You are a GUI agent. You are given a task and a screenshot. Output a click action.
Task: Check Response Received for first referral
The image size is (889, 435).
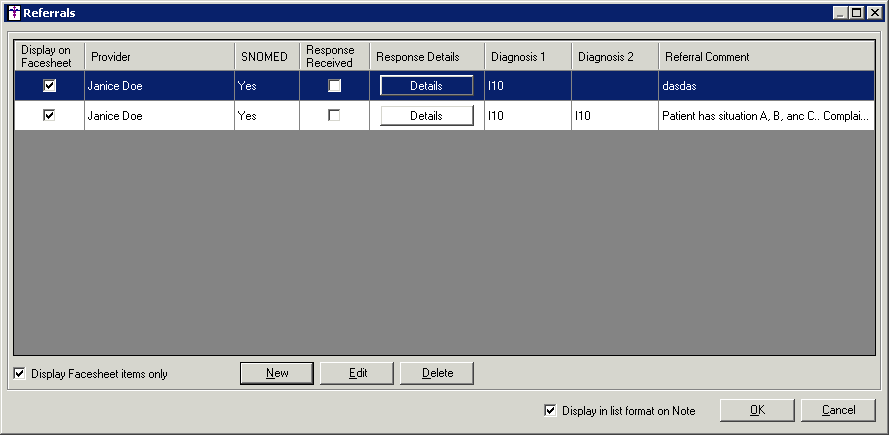point(334,86)
